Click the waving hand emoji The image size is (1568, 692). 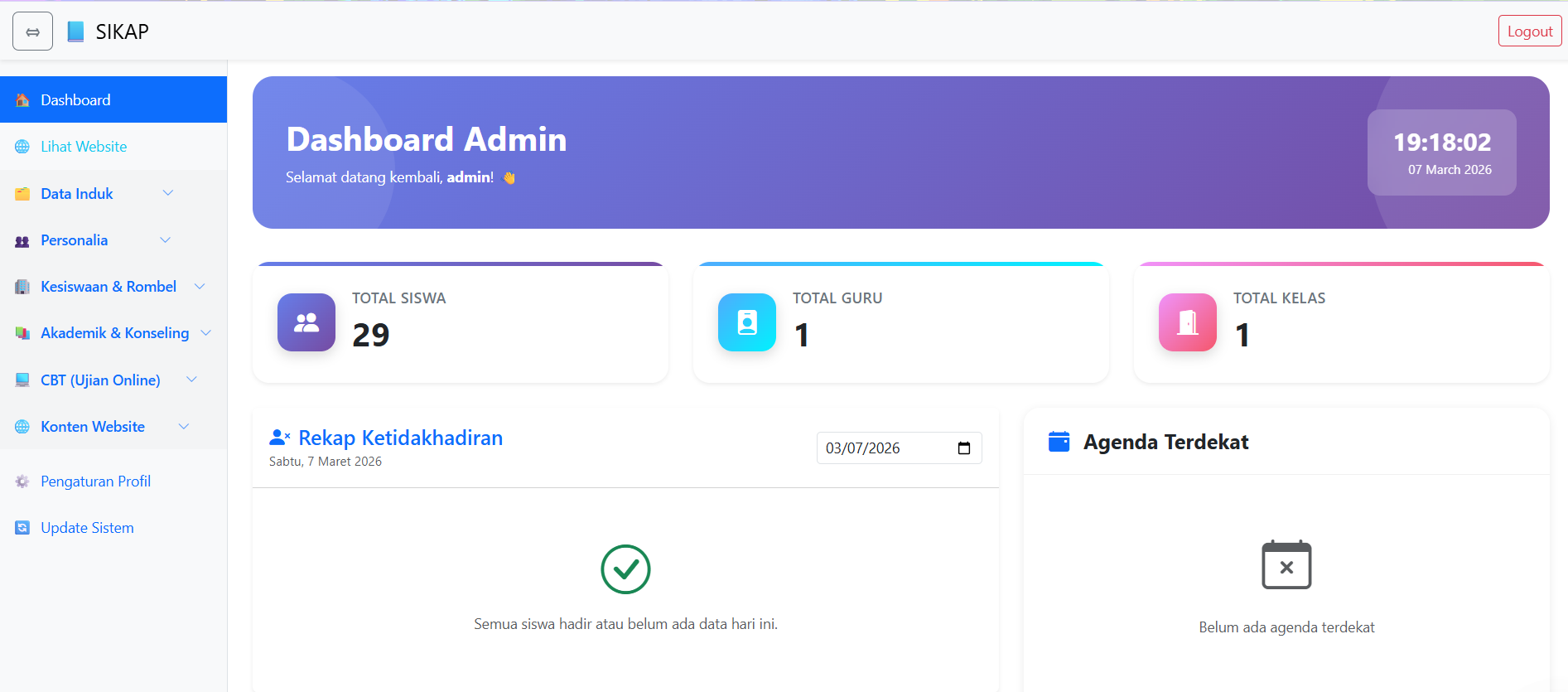click(509, 177)
